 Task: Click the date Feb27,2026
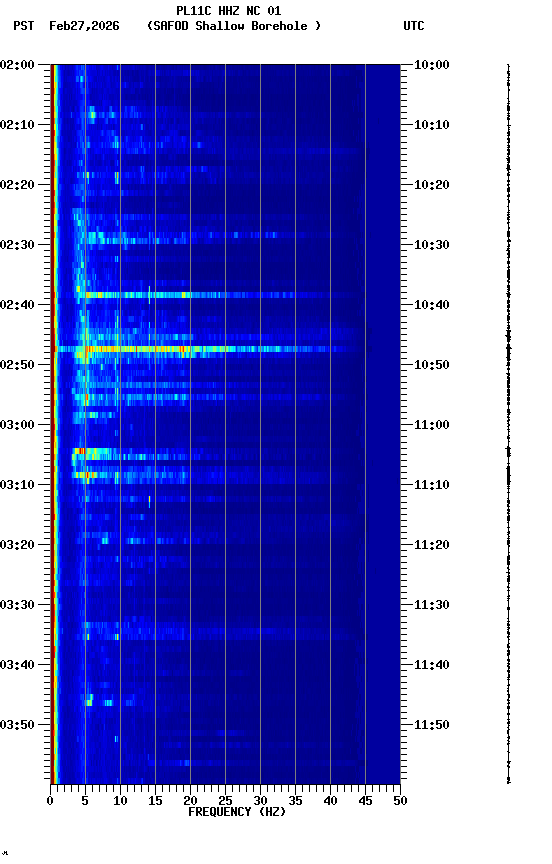(x=84, y=26)
